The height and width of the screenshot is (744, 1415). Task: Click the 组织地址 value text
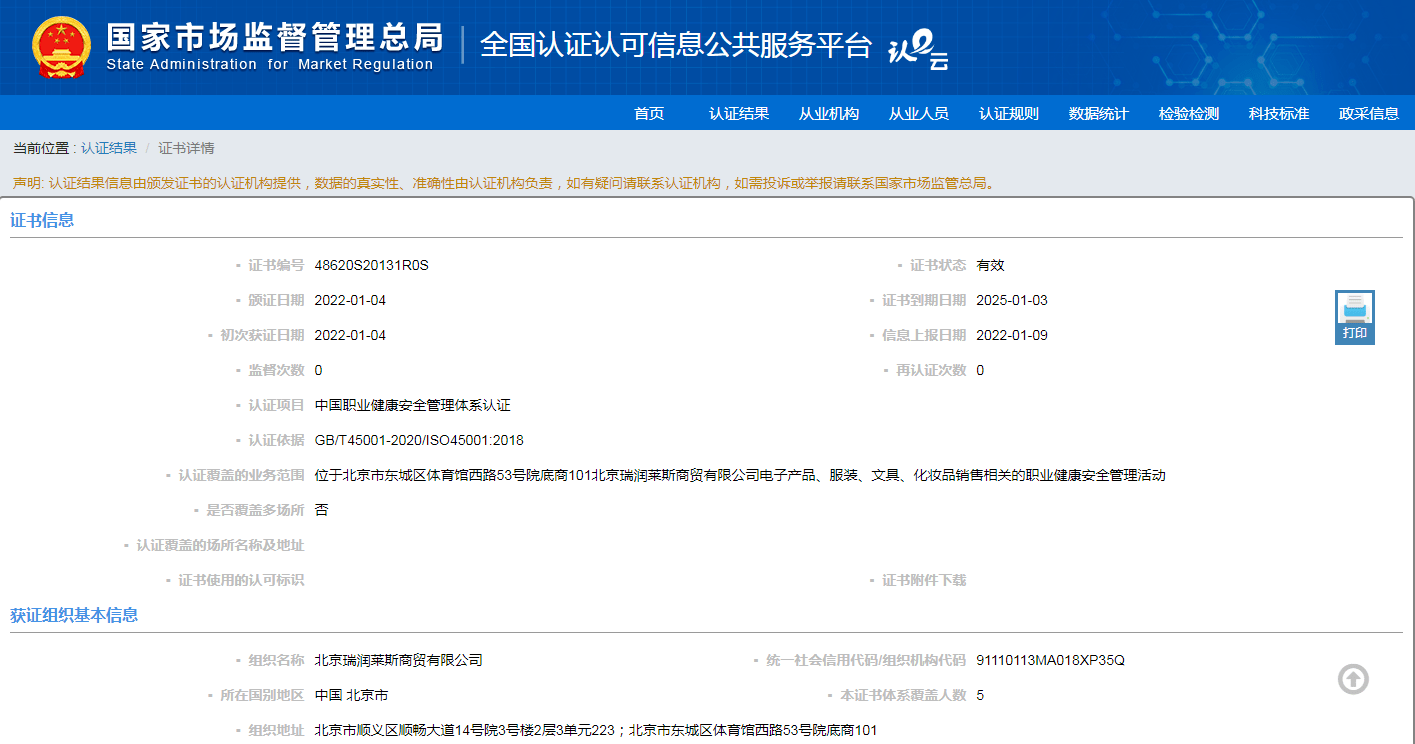pyautogui.click(x=595, y=730)
